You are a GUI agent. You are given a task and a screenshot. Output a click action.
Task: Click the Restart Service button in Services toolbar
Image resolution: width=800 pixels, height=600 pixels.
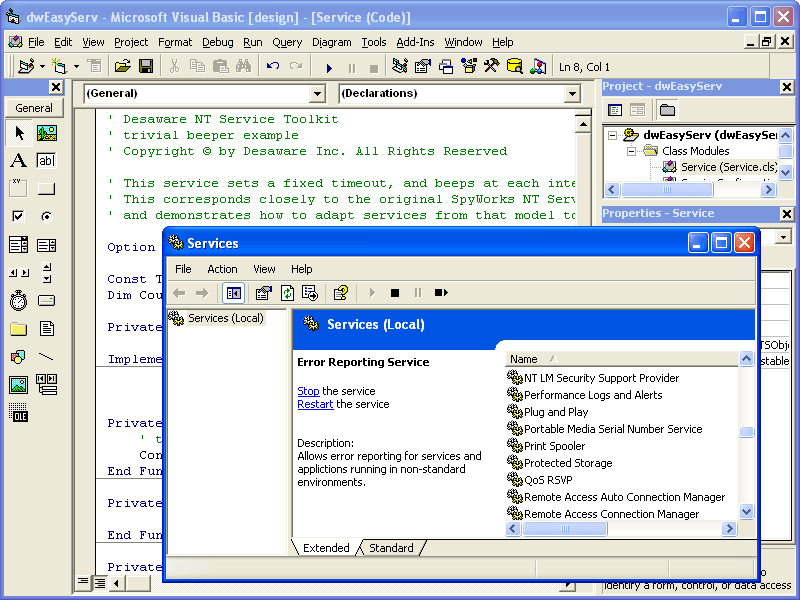coord(441,293)
